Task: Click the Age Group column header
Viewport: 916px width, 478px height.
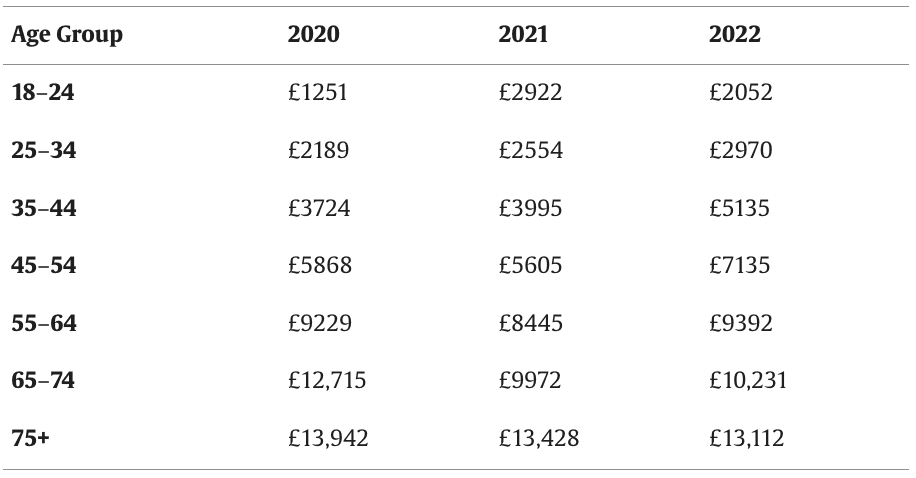Action: 67,35
